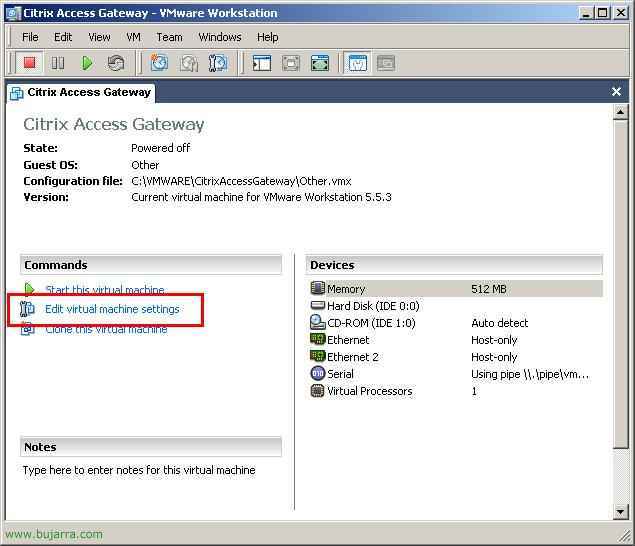
Task: Click the VMware icon in the title bar
Action: click(x=13, y=13)
